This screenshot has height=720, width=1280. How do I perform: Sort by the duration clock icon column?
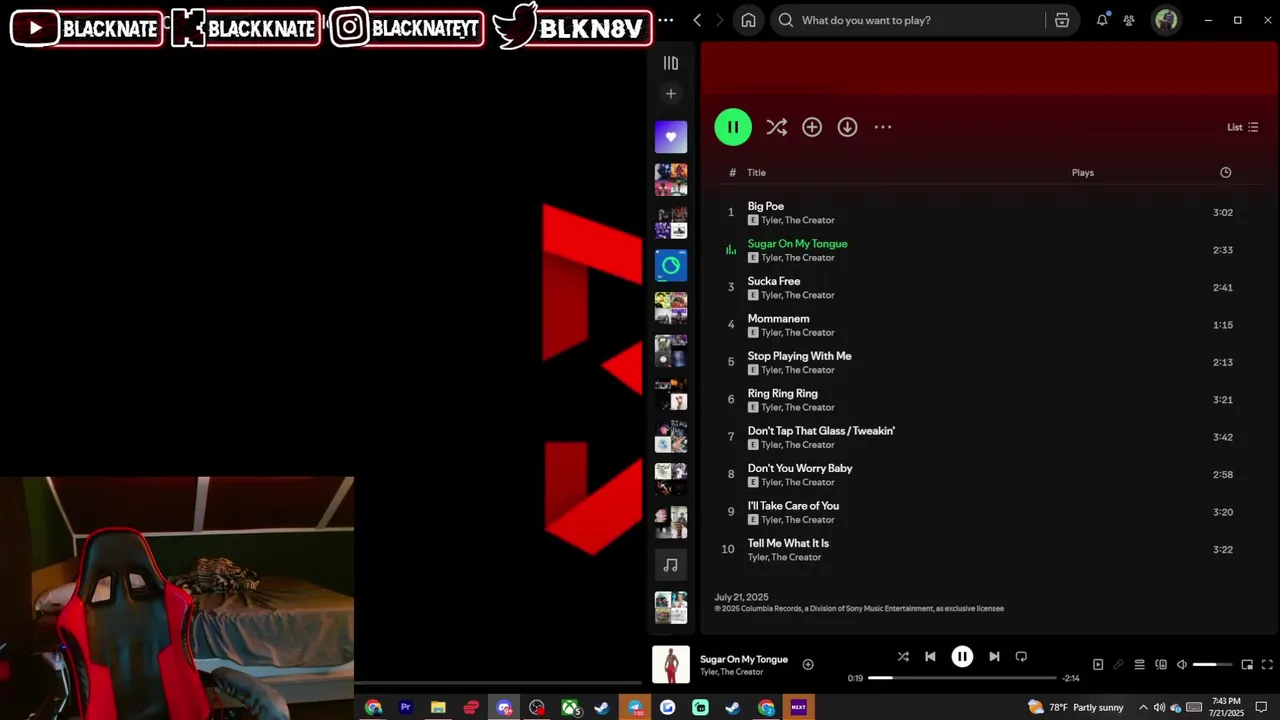pos(1226,173)
